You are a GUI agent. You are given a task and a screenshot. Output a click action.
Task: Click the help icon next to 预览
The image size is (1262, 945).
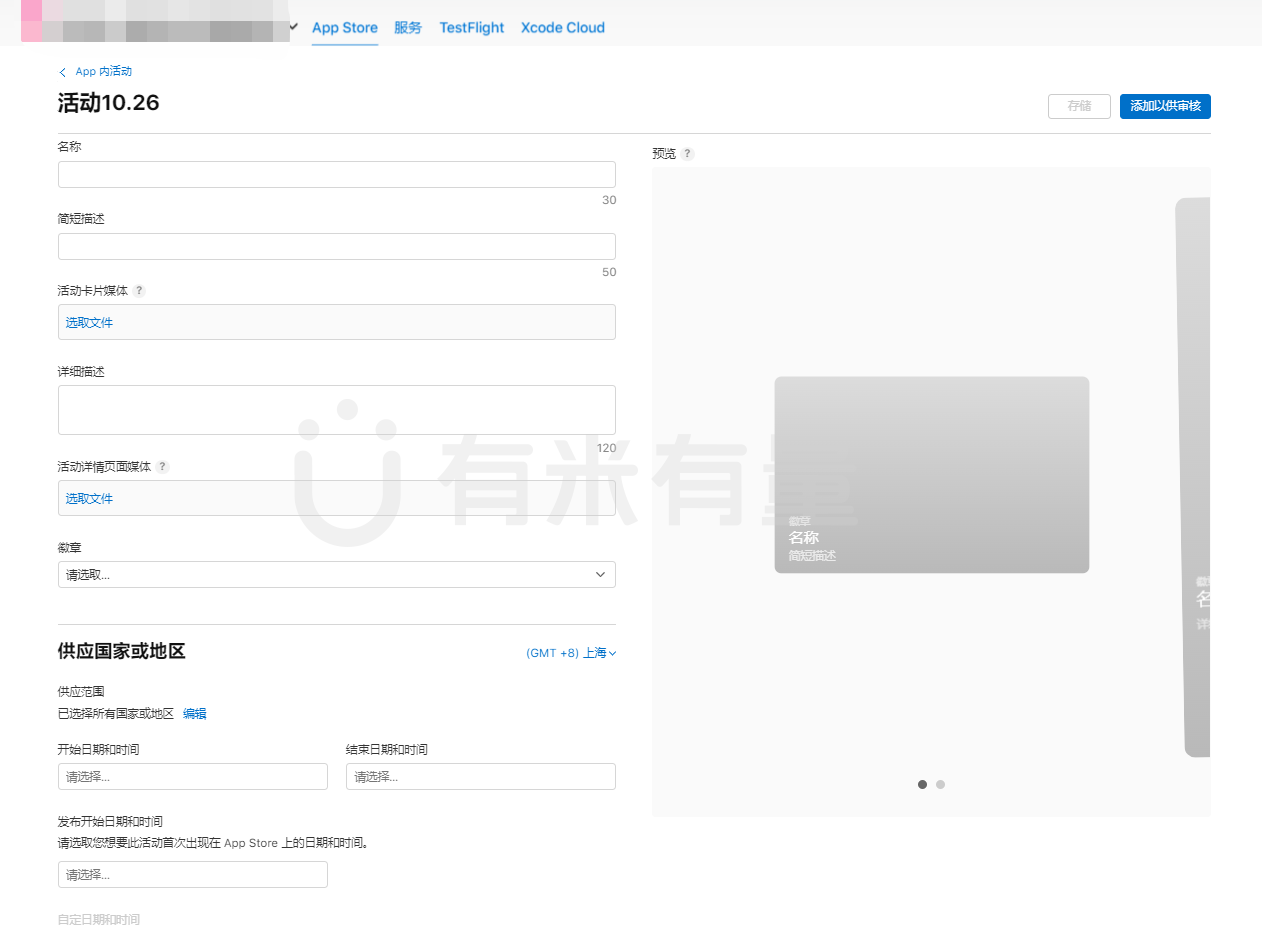pos(688,154)
